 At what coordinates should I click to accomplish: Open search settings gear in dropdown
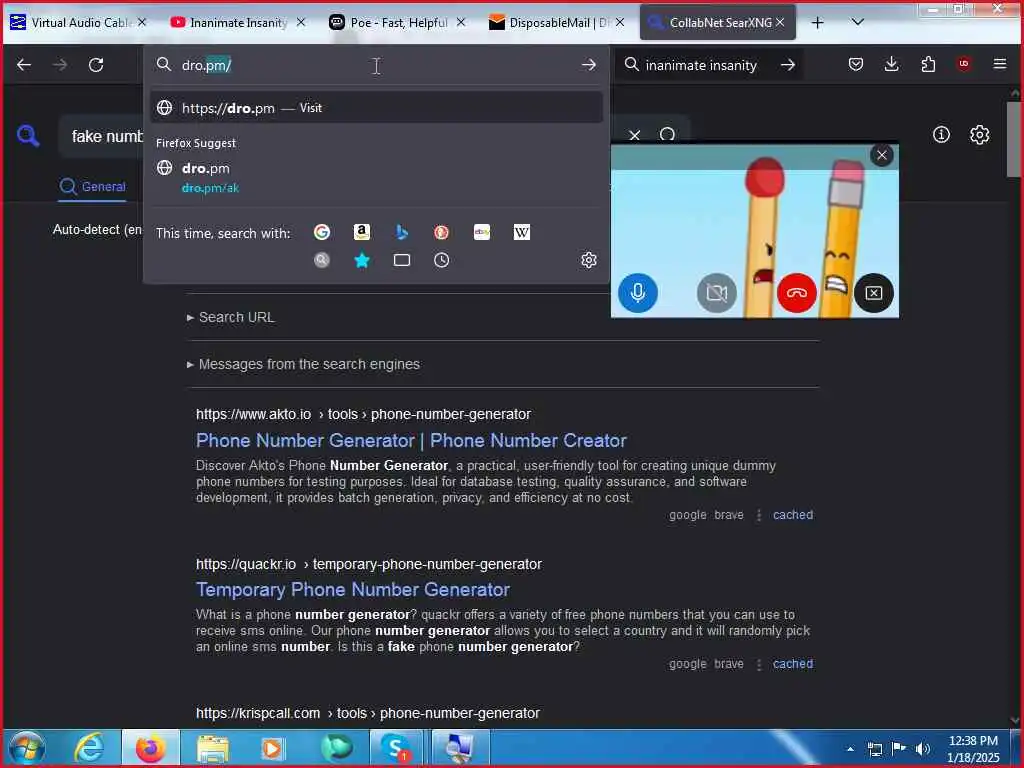[x=588, y=260]
